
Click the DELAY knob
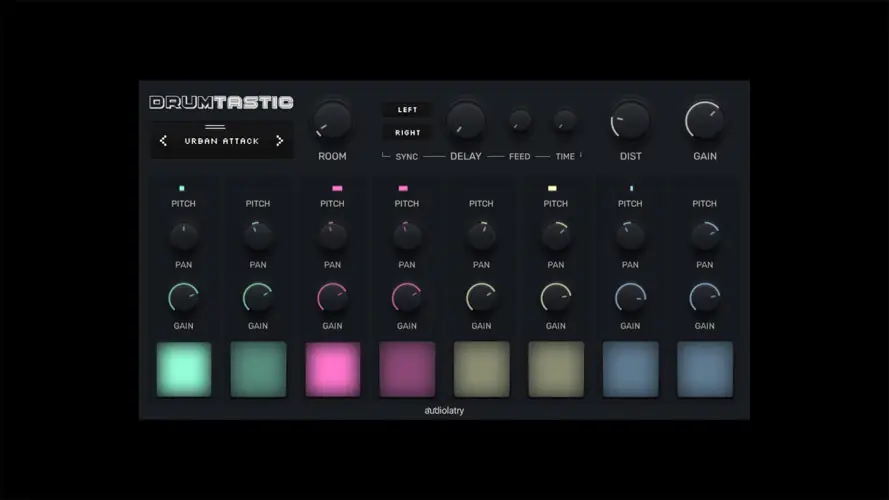(x=465, y=120)
